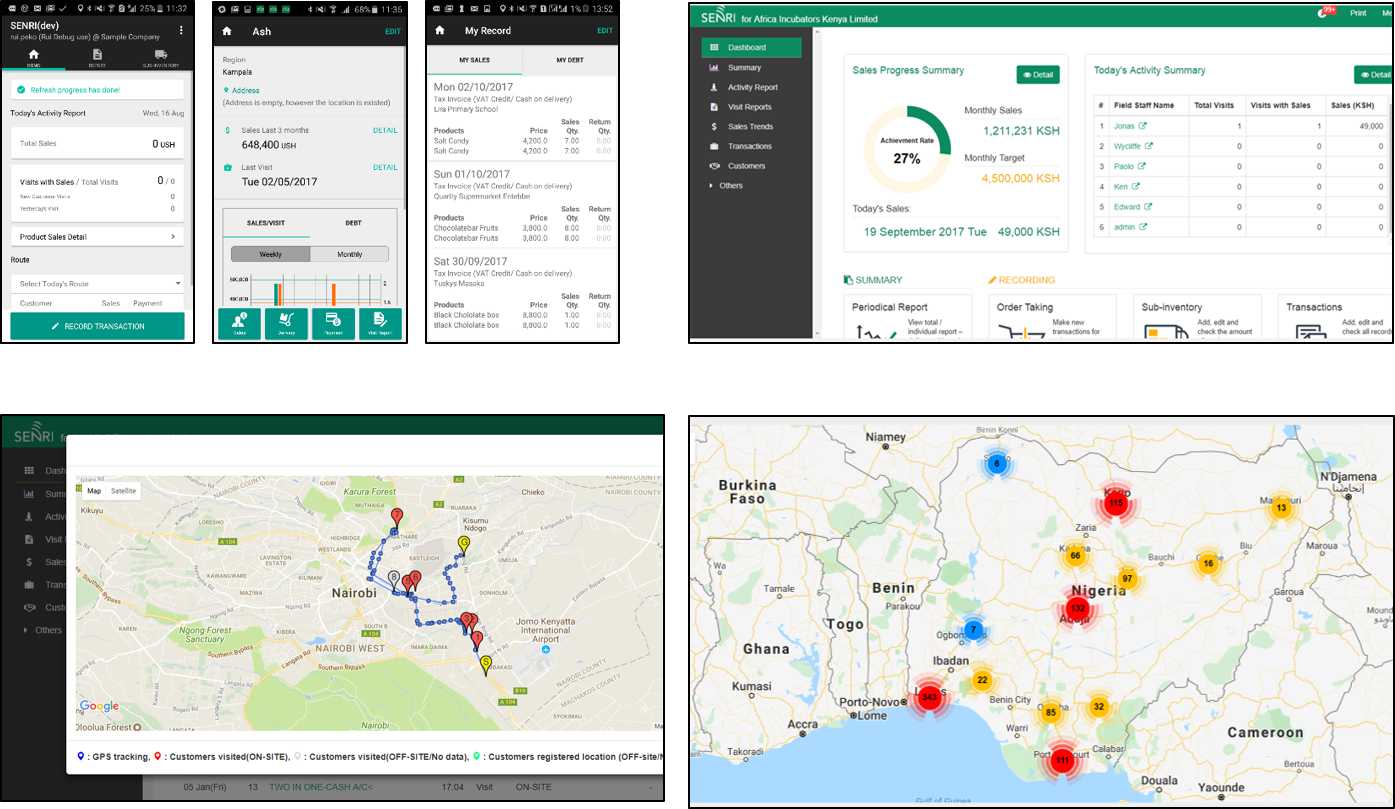Select the SALES/VISIT chart tab
Viewport: 1395px width, 809px height.
pos(265,223)
